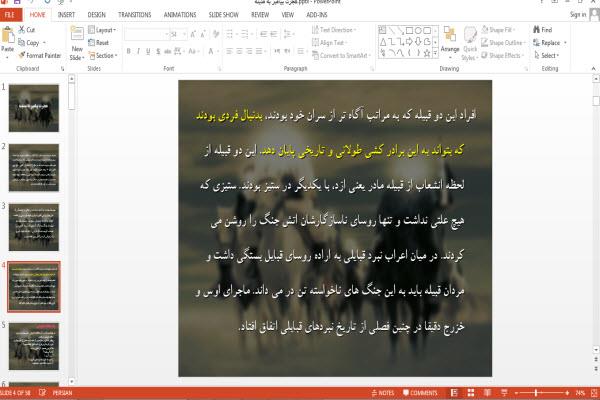Click Sign in link

578,15
